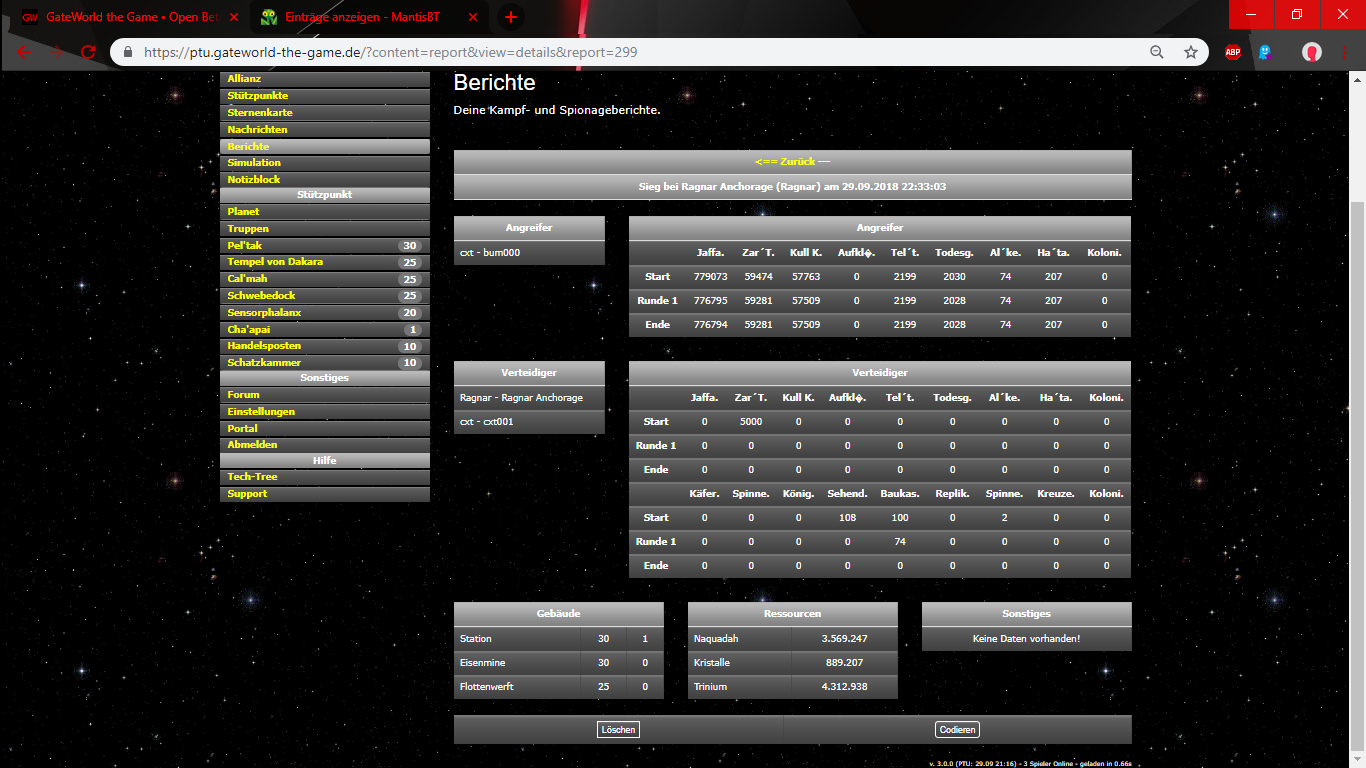The image size is (1366, 768).
Task: Bookmark this page with the star icon
Action: [1190, 52]
